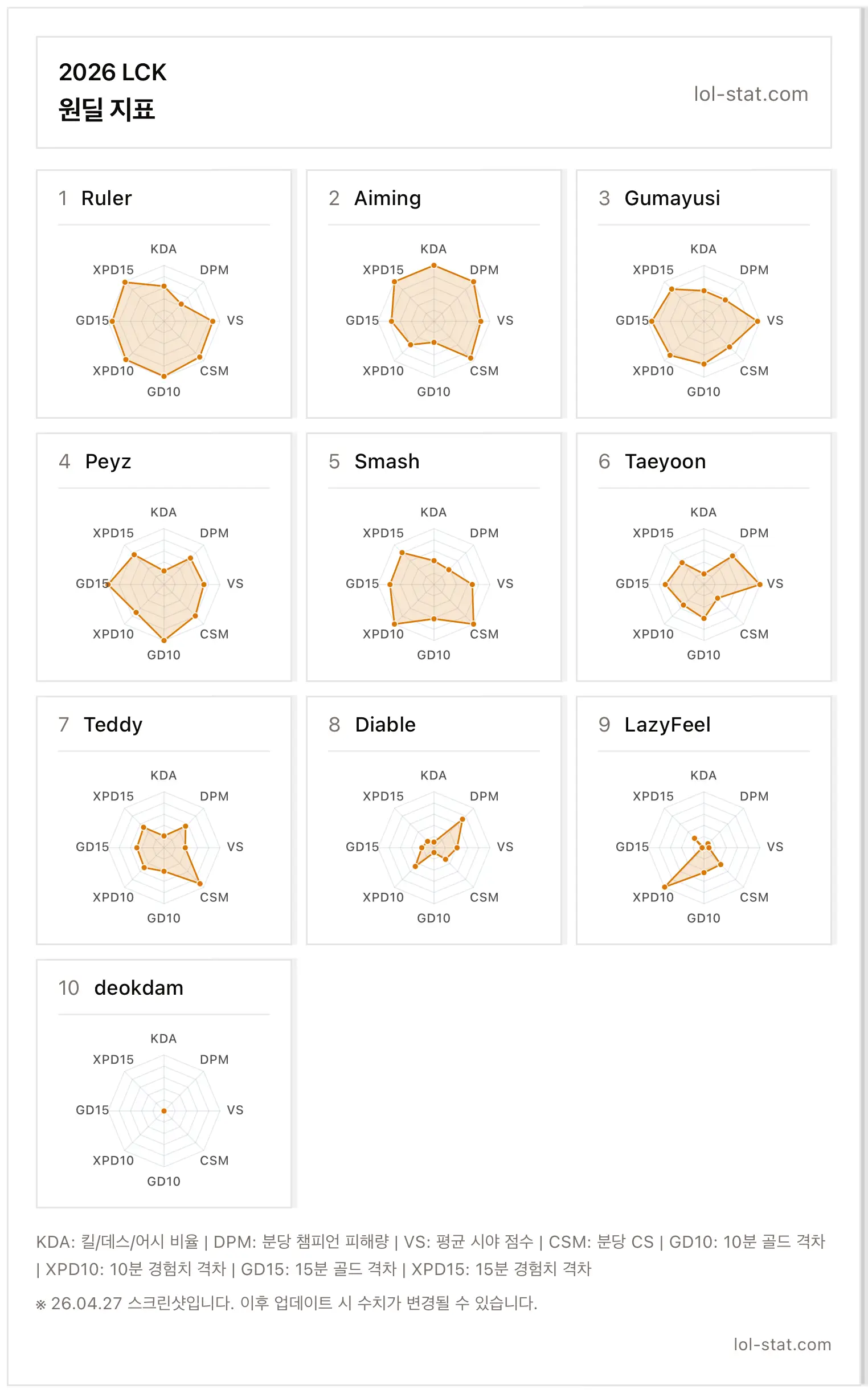Image resolution: width=868 pixels, height=1393 pixels.
Task: Click the 2026 LCK title heading
Action: coord(113,72)
